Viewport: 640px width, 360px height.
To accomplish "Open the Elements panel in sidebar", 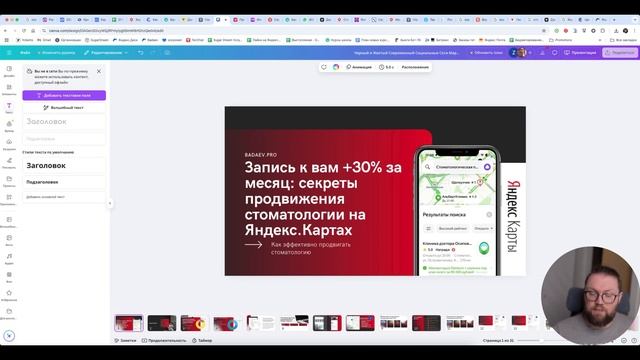I will 9,89.
